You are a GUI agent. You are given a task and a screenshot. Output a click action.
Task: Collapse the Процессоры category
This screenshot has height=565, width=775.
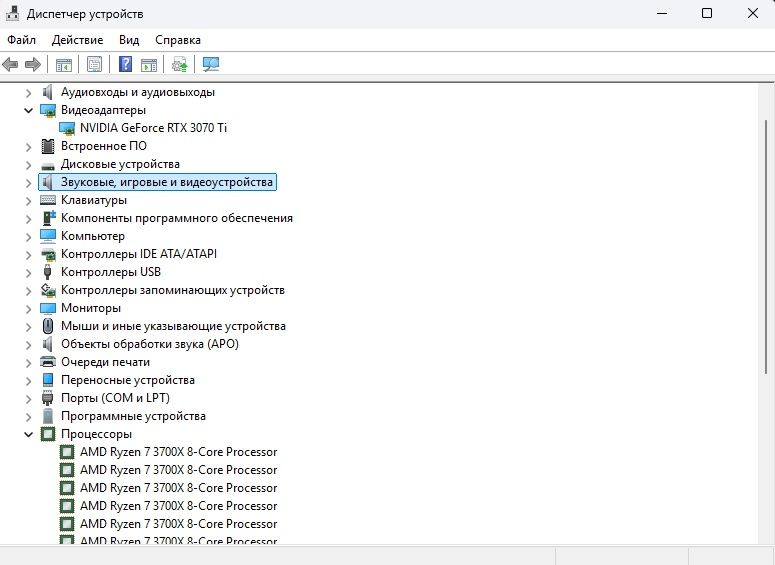(x=28, y=435)
